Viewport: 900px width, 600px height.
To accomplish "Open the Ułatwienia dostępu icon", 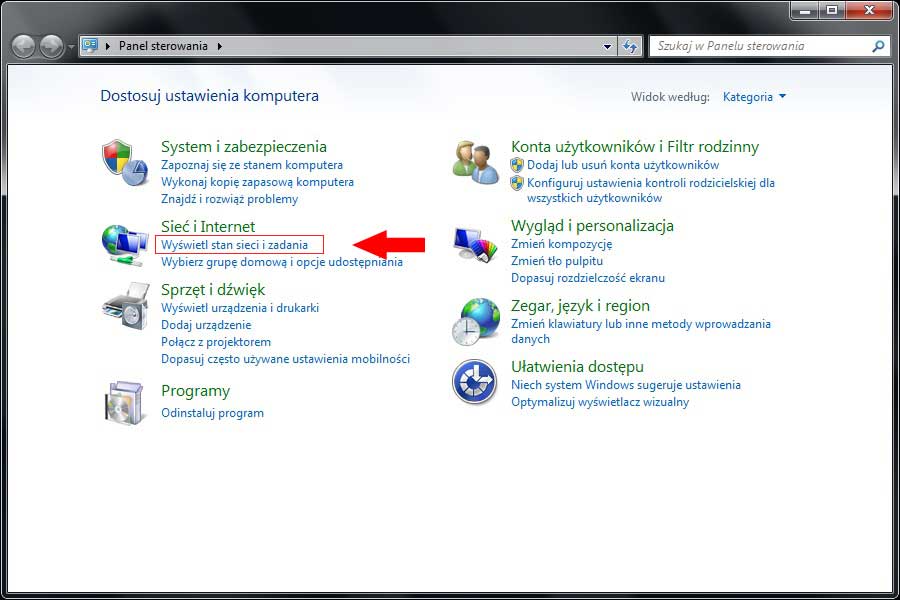I will point(474,382).
